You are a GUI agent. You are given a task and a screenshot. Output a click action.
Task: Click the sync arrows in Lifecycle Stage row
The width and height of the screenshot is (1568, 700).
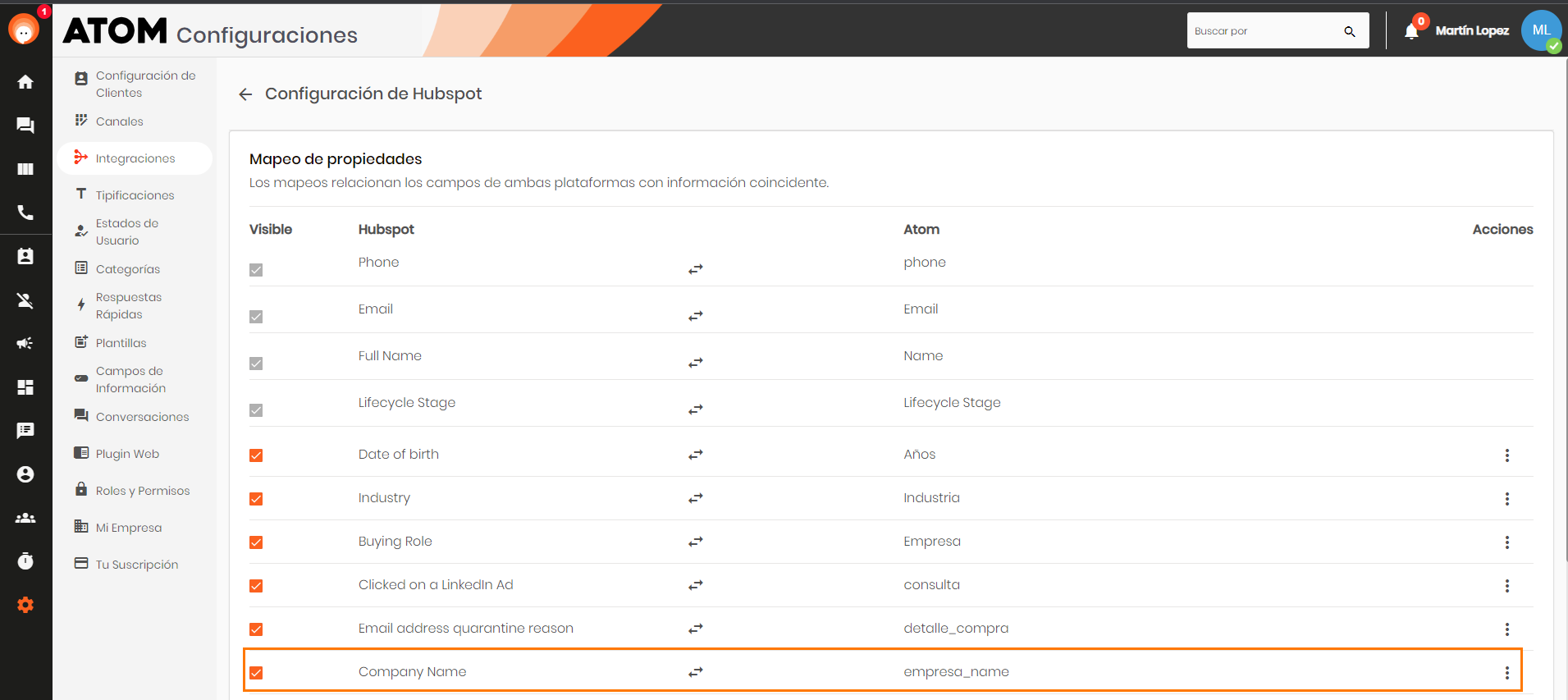click(x=696, y=409)
